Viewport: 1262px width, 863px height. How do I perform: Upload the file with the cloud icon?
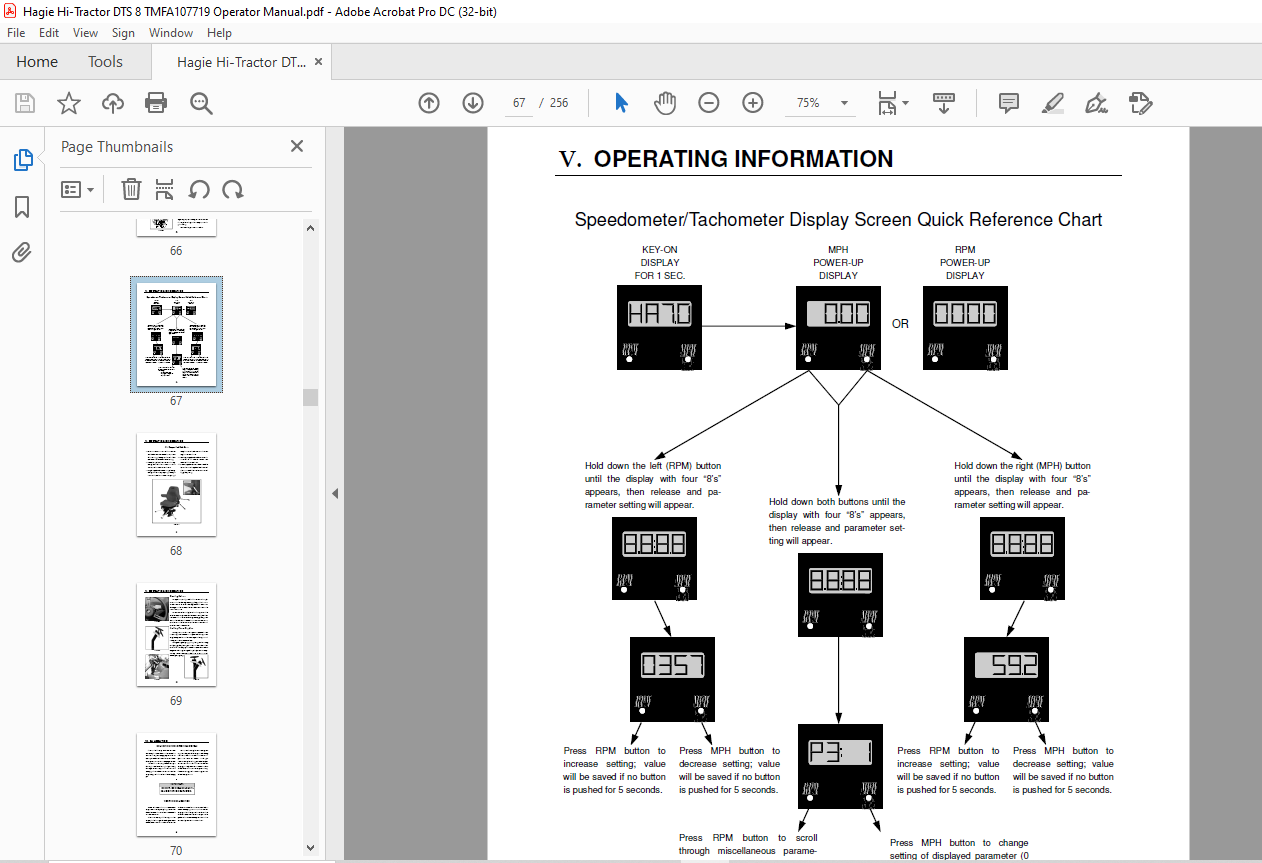[x=113, y=103]
